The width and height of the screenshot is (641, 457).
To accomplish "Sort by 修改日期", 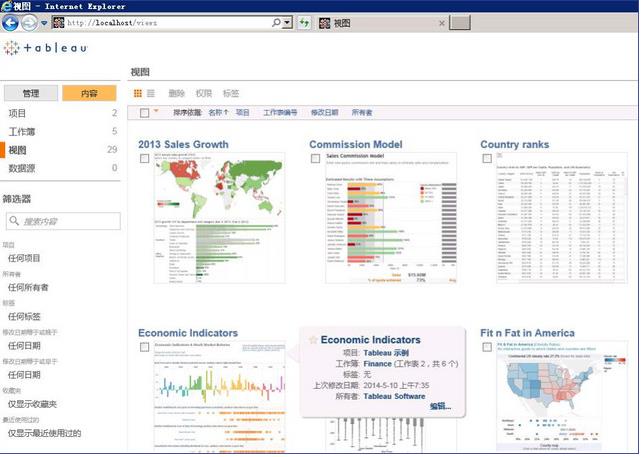I will [x=325, y=112].
